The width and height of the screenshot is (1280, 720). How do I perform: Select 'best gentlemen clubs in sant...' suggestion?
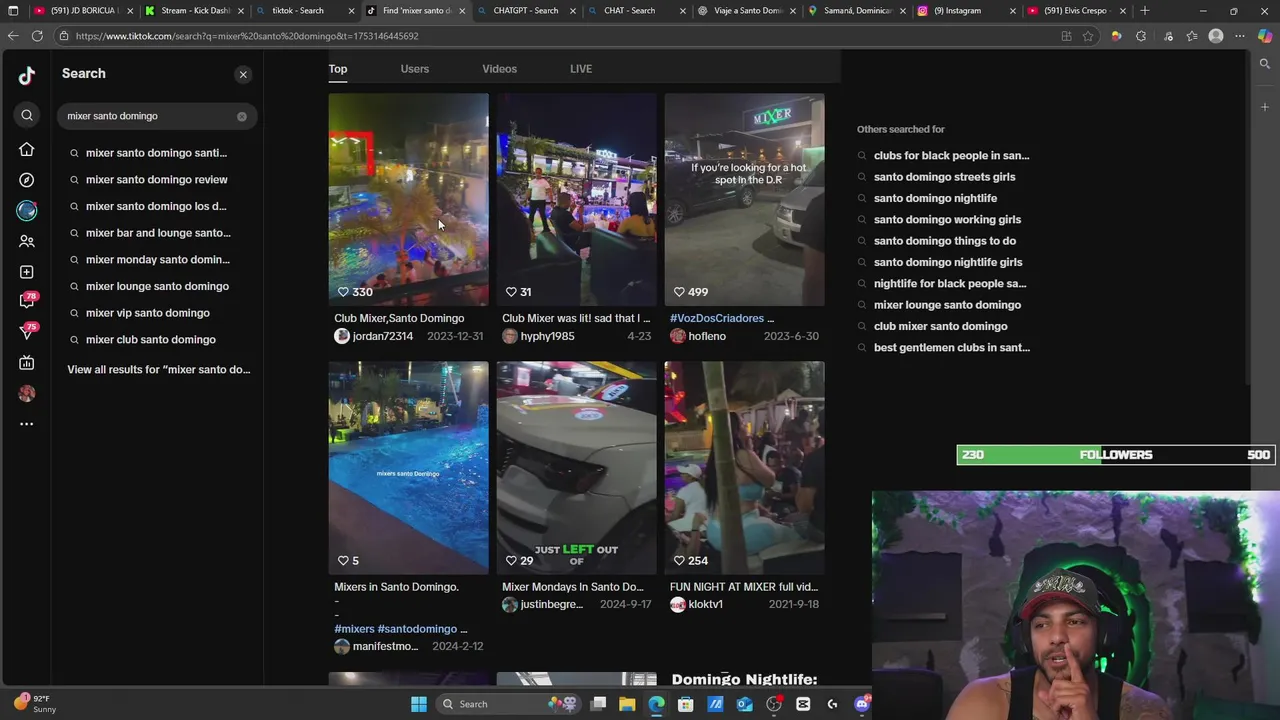pos(952,348)
